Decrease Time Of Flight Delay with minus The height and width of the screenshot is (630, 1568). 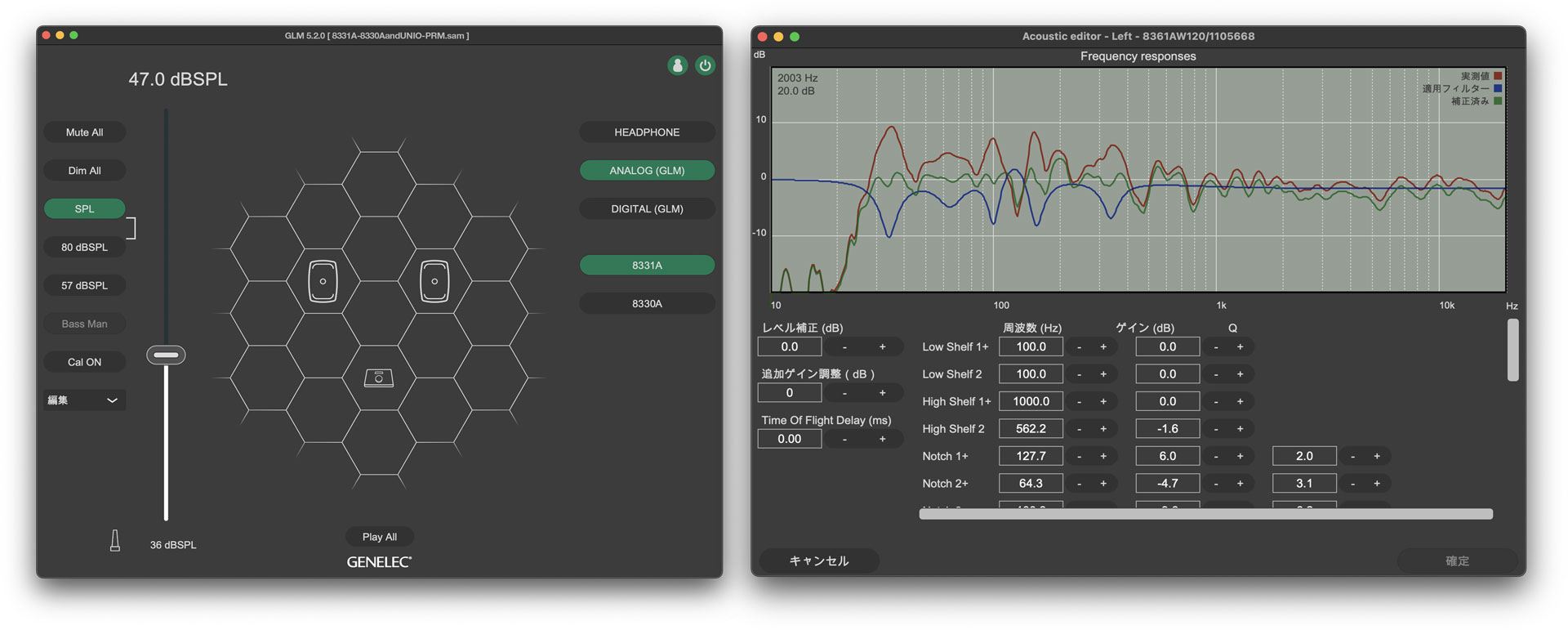(844, 440)
